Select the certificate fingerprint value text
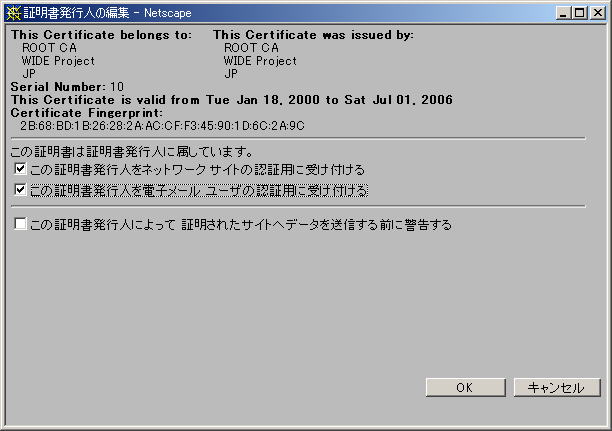 point(162,126)
